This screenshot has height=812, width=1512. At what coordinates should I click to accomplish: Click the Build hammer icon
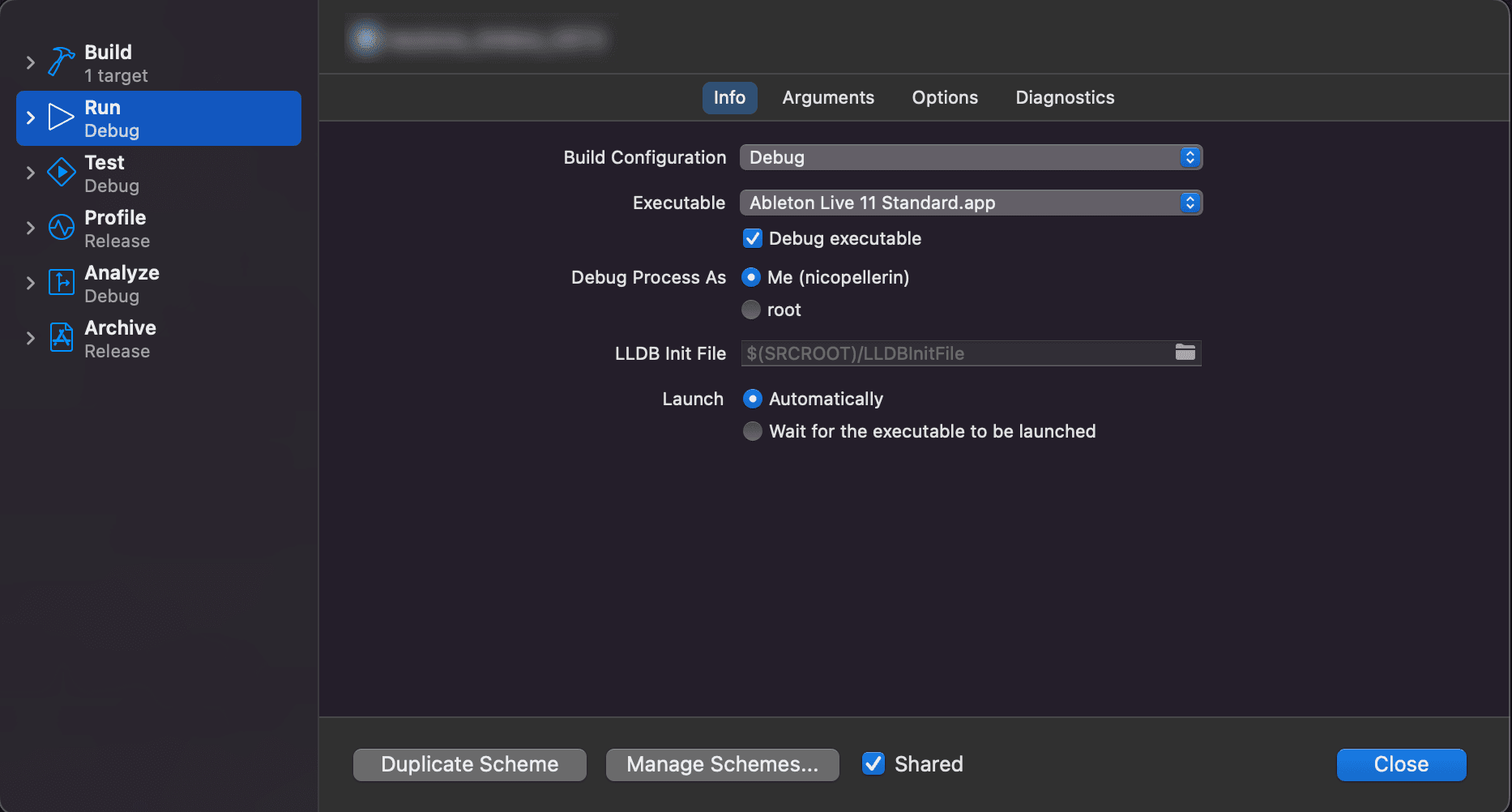61,62
